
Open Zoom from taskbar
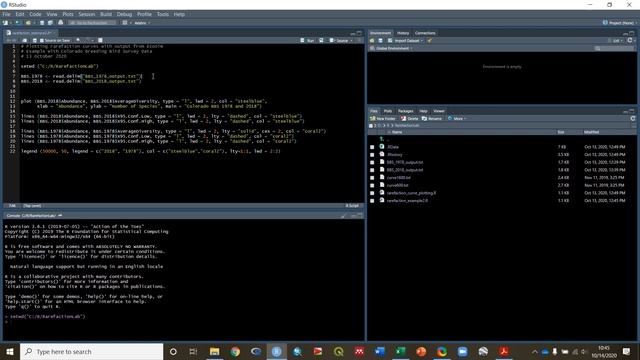462,351
